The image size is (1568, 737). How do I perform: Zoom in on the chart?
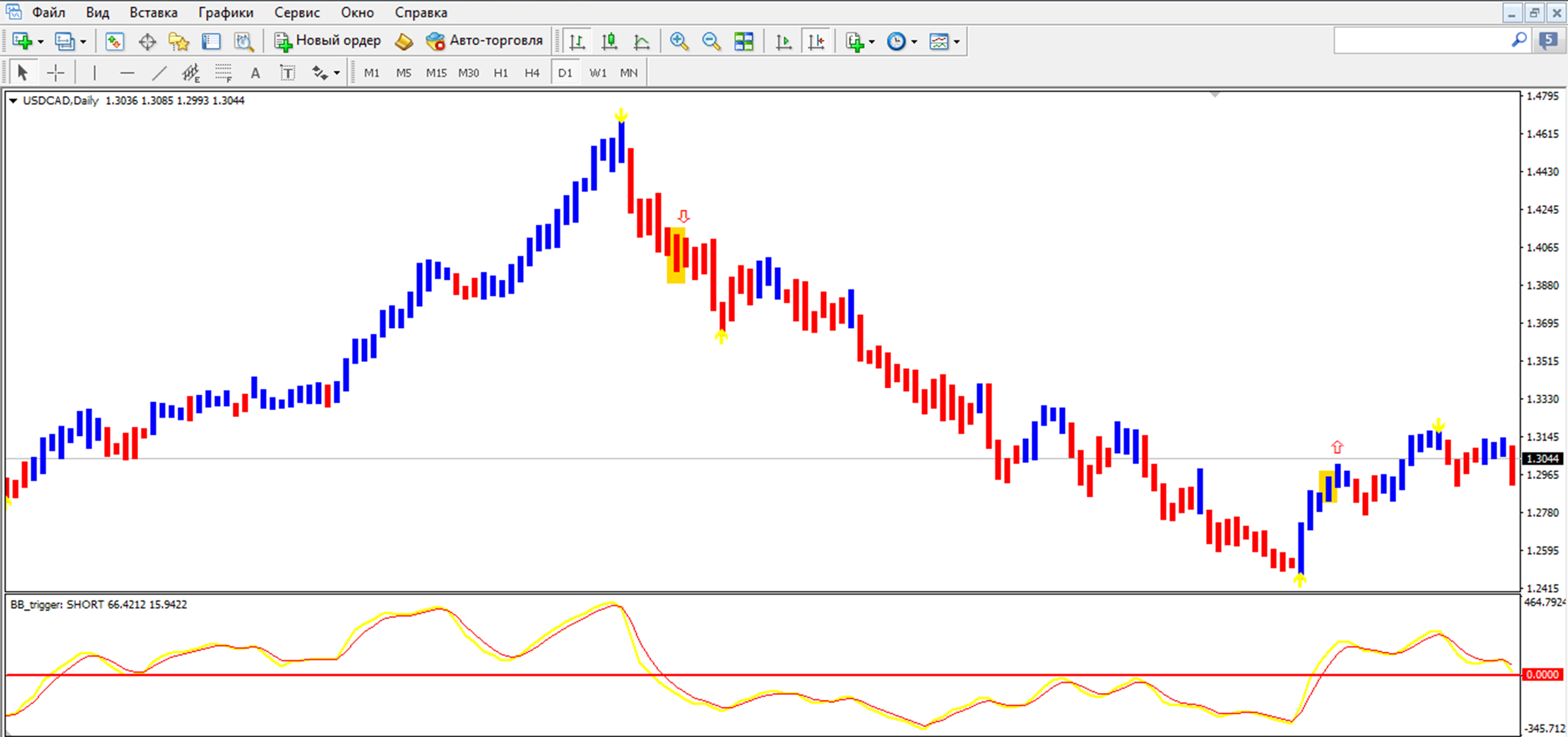pos(679,41)
